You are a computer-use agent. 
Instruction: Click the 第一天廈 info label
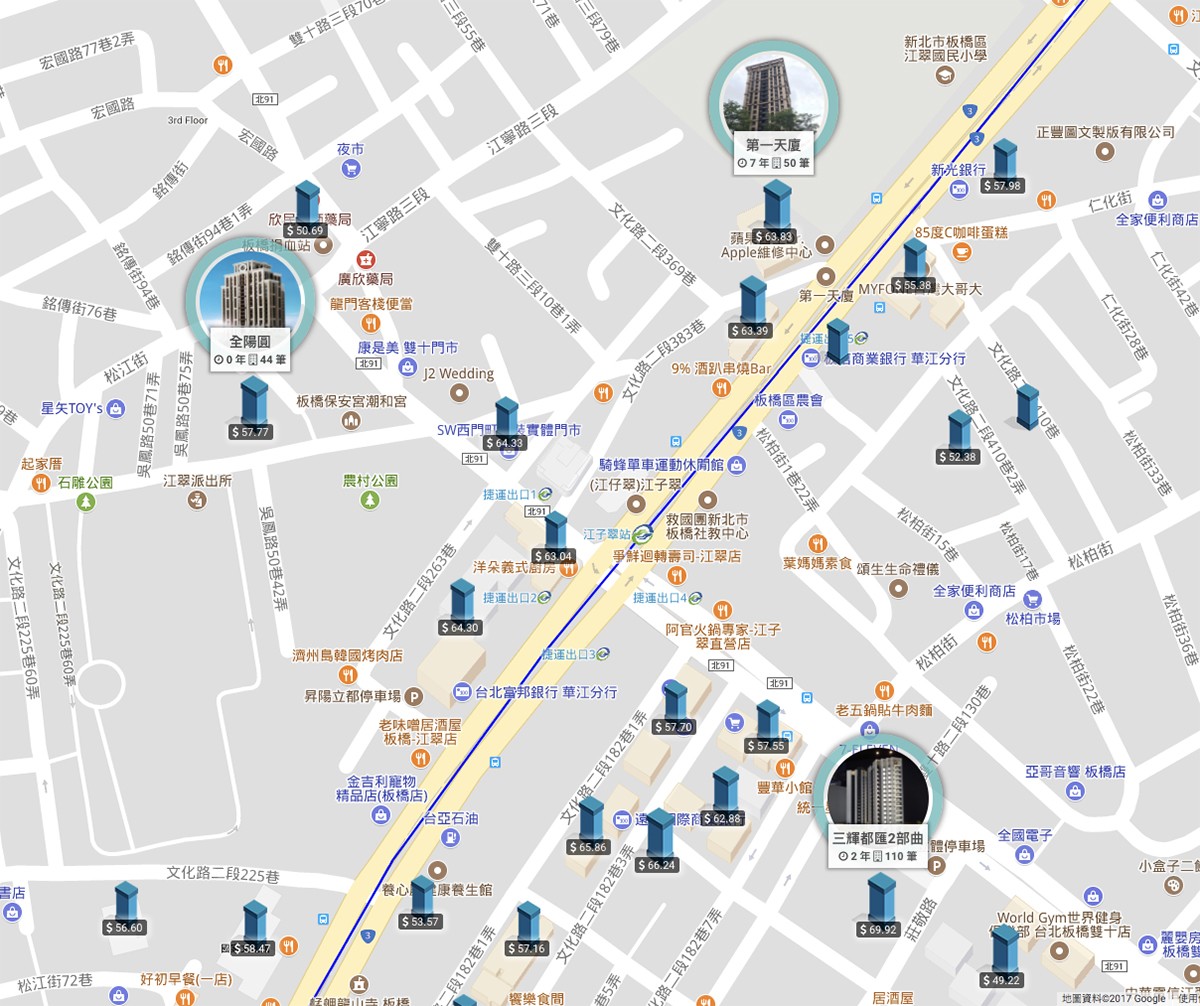(772, 153)
